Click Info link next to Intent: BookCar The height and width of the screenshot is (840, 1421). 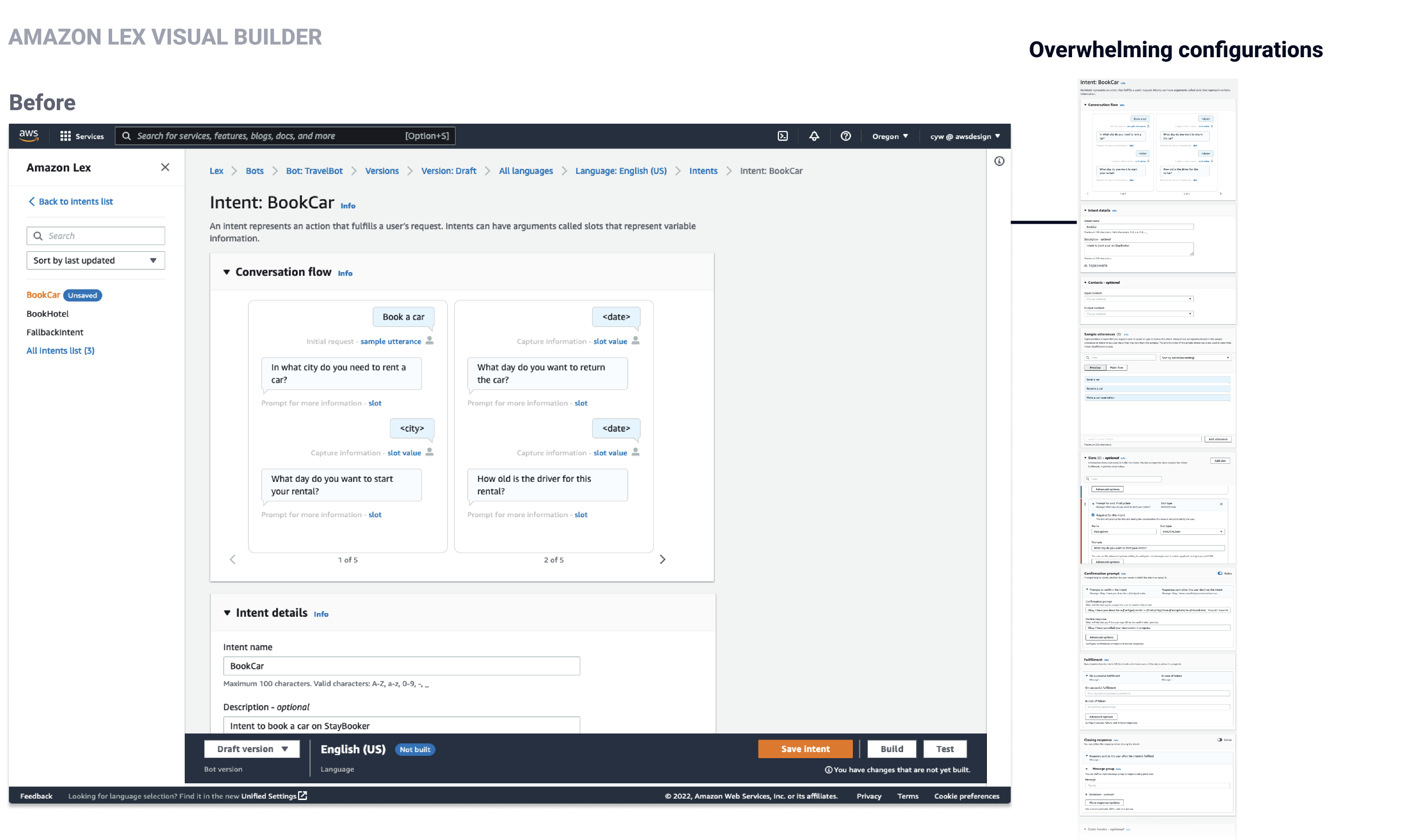(x=348, y=206)
